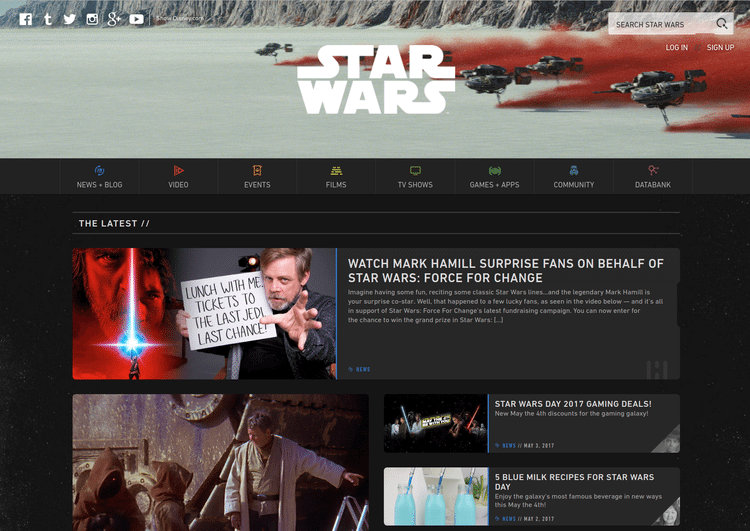Open the Tumblr social icon

coord(47,19)
